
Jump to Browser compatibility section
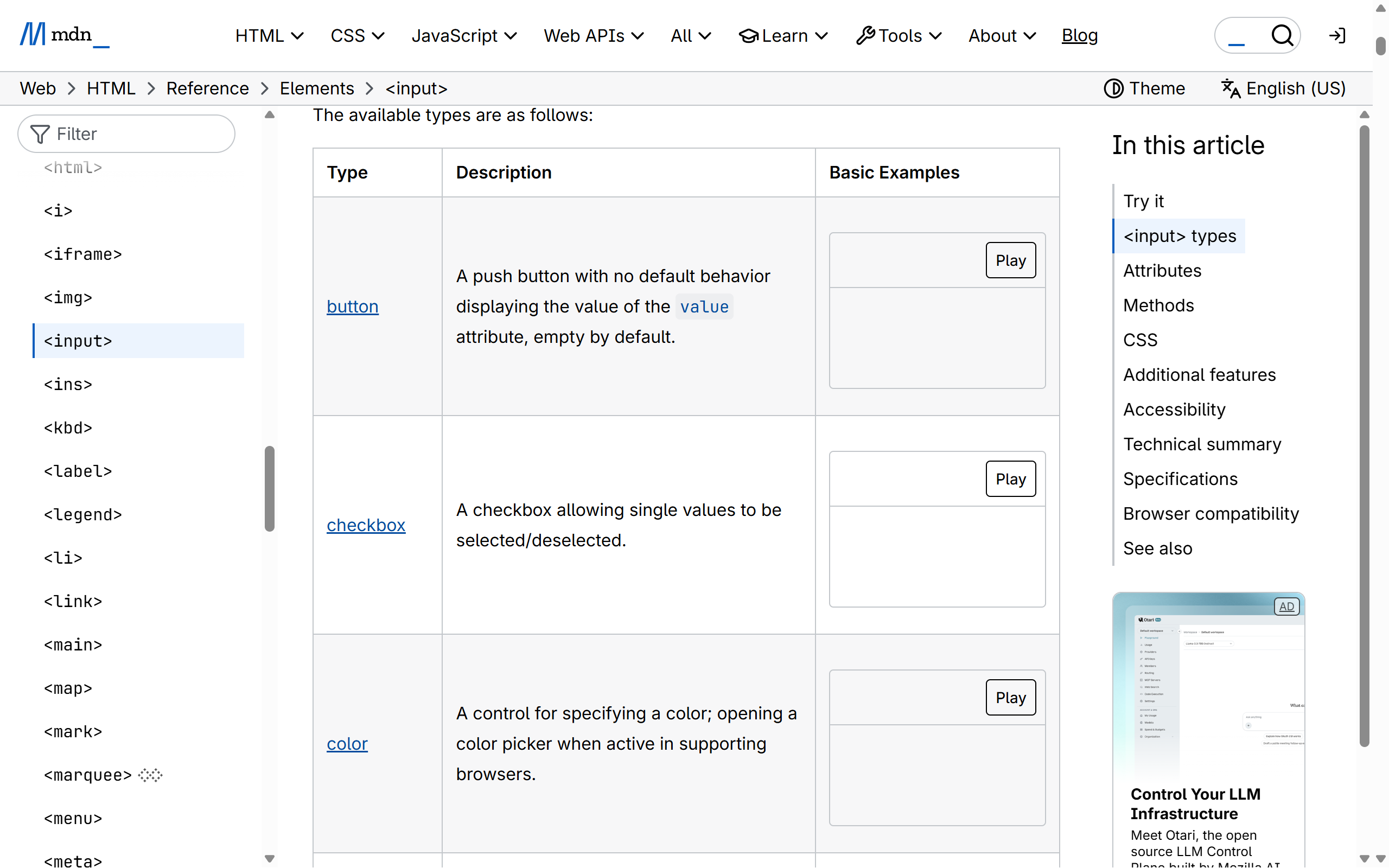(x=1210, y=514)
